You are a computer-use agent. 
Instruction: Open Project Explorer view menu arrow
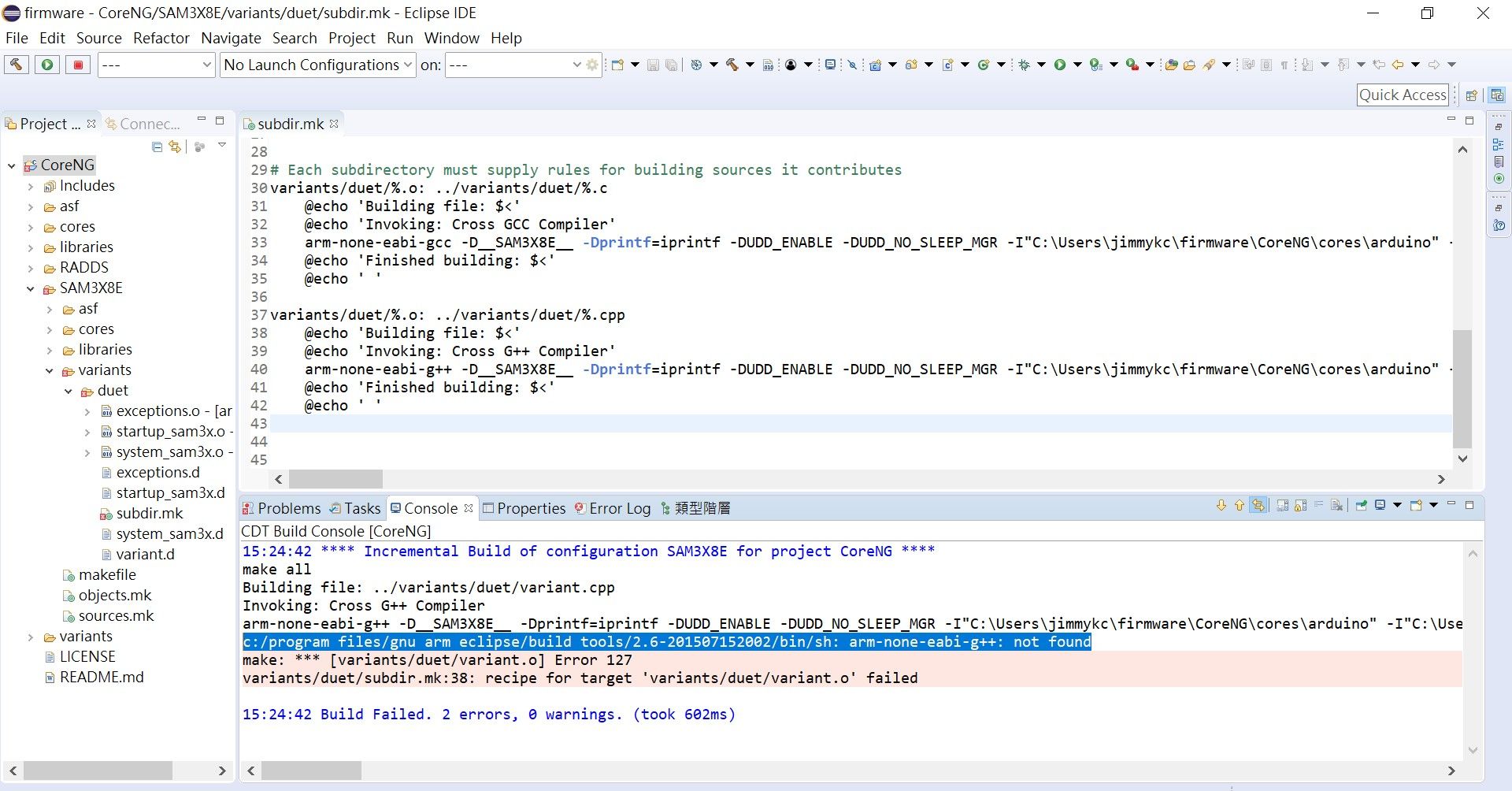point(222,145)
